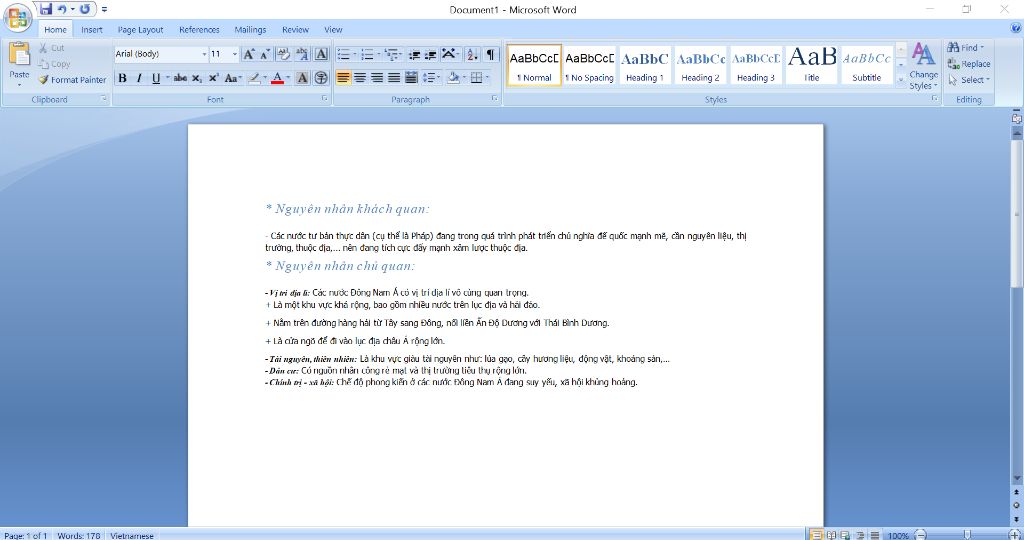This screenshot has height=540, width=1024.
Task: Open font size dropdown showing 11
Action: pyautogui.click(x=235, y=54)
